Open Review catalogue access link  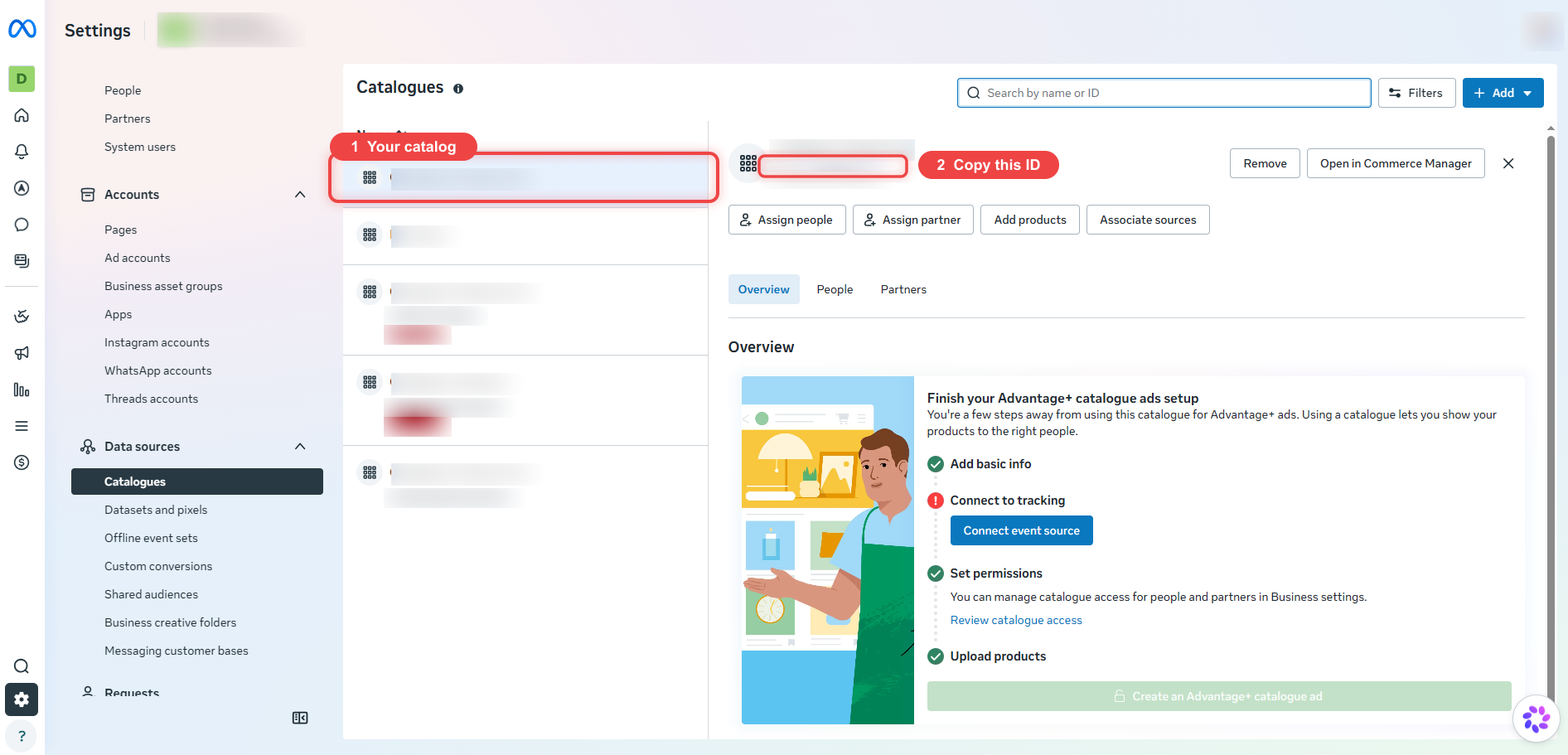[1016, 620]
